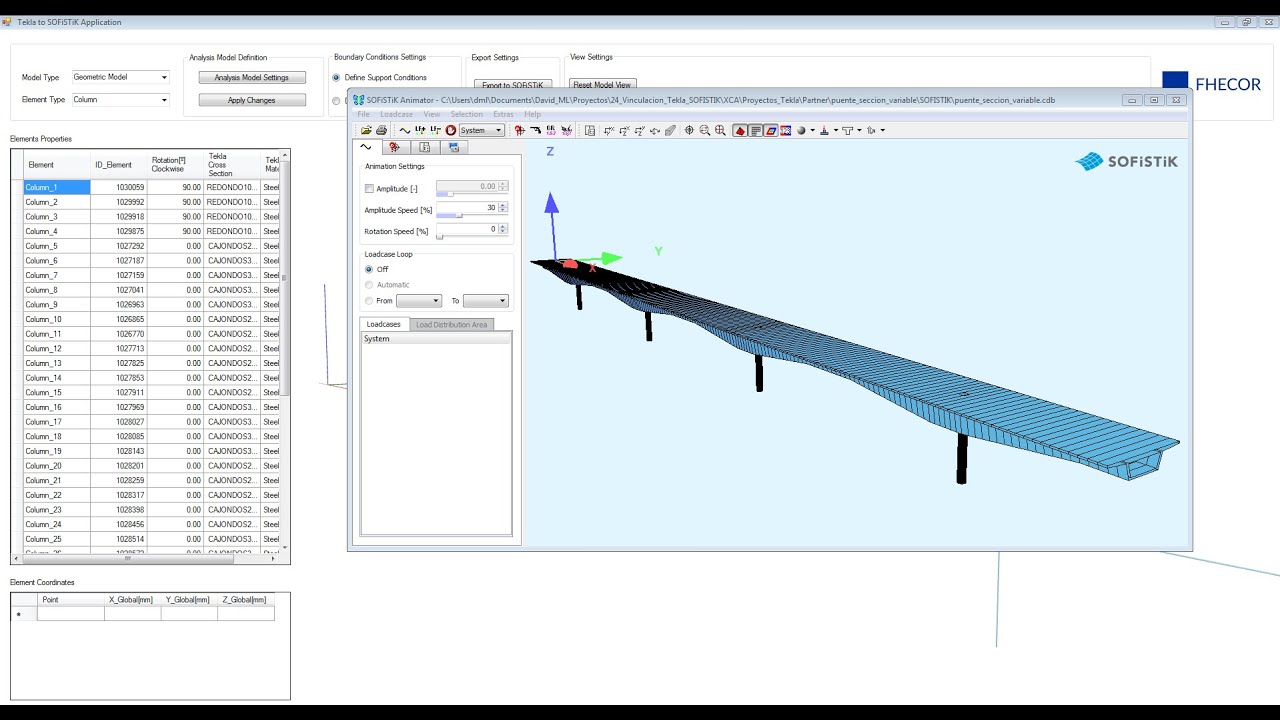Click the previous loadcase LF- icon

tap(436, 130)
